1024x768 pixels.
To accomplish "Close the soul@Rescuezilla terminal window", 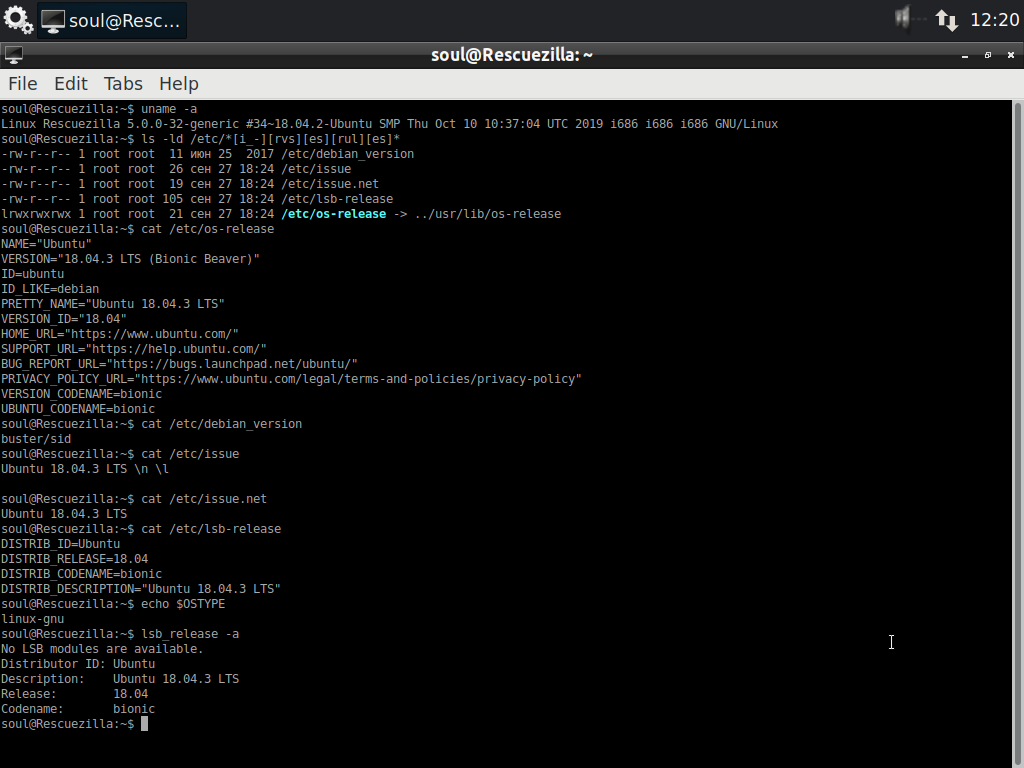I will click(x=1010, y=56).
